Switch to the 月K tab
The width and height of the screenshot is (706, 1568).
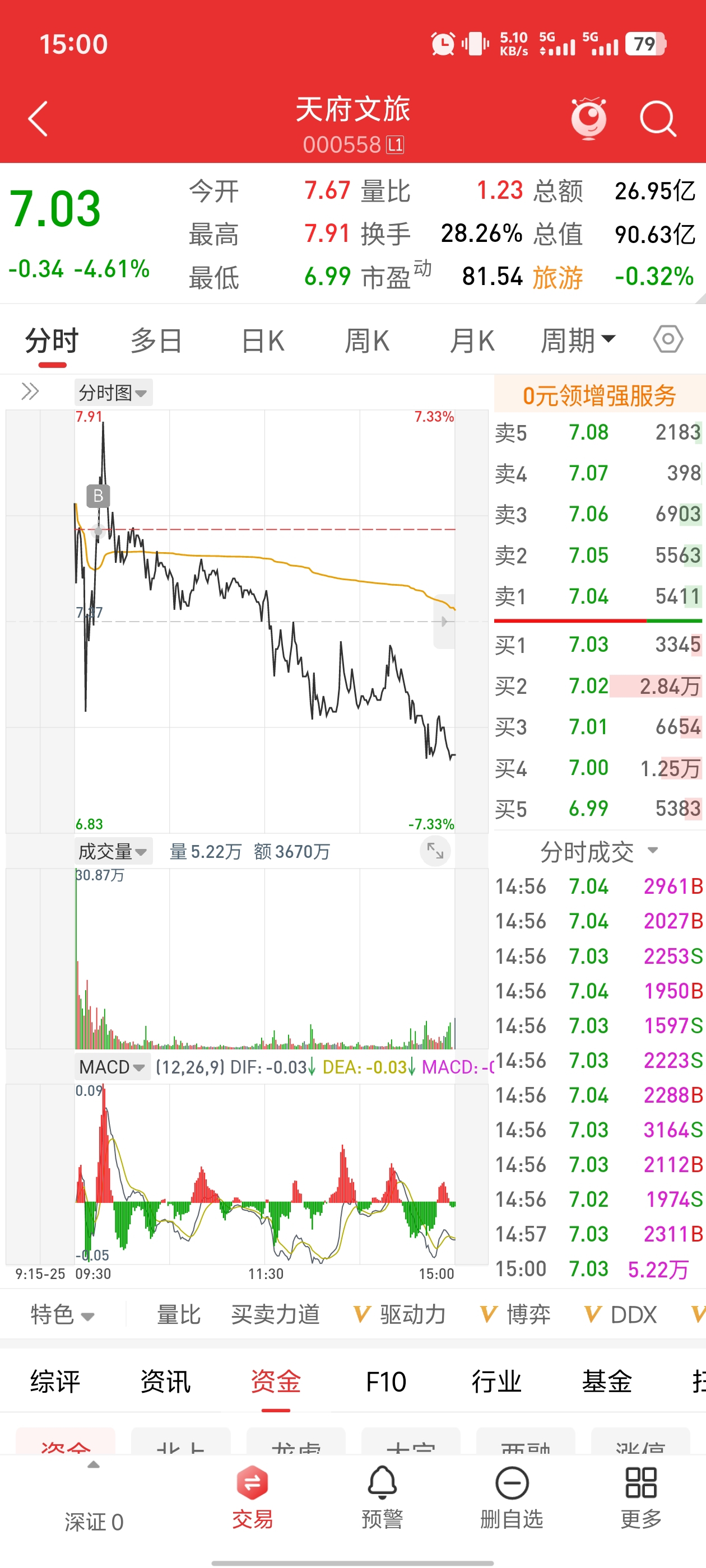point(472,340)
